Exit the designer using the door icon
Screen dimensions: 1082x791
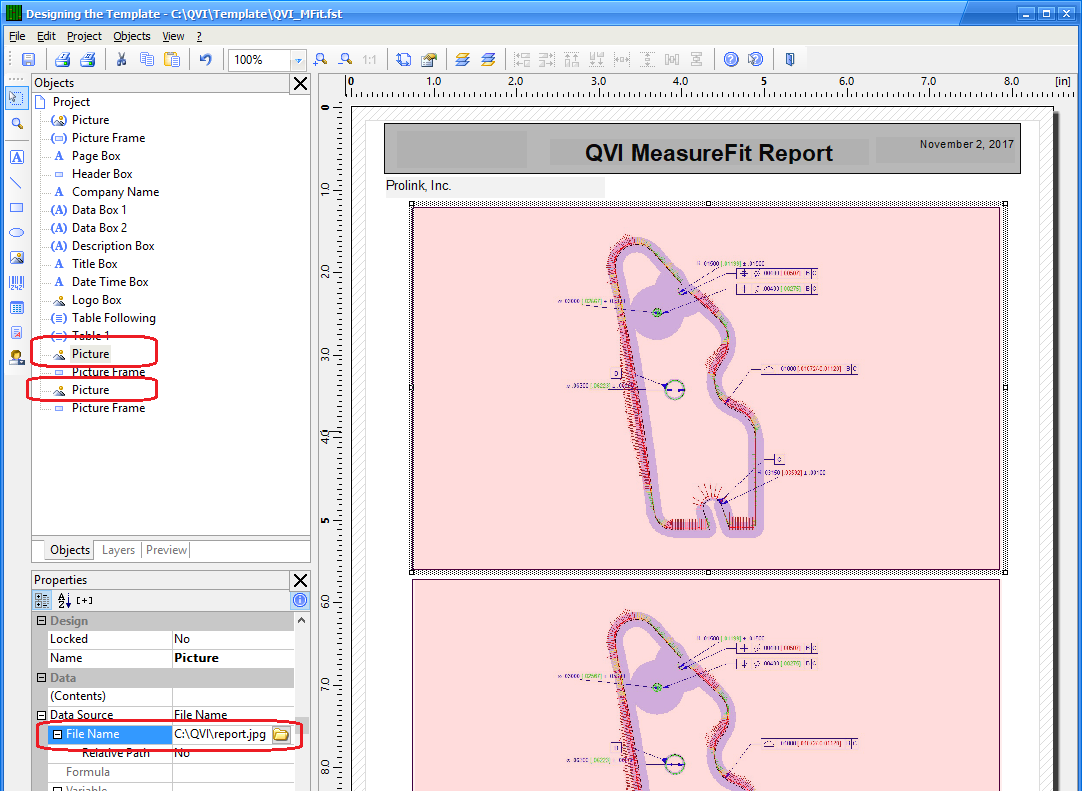(x=790, y=60)
